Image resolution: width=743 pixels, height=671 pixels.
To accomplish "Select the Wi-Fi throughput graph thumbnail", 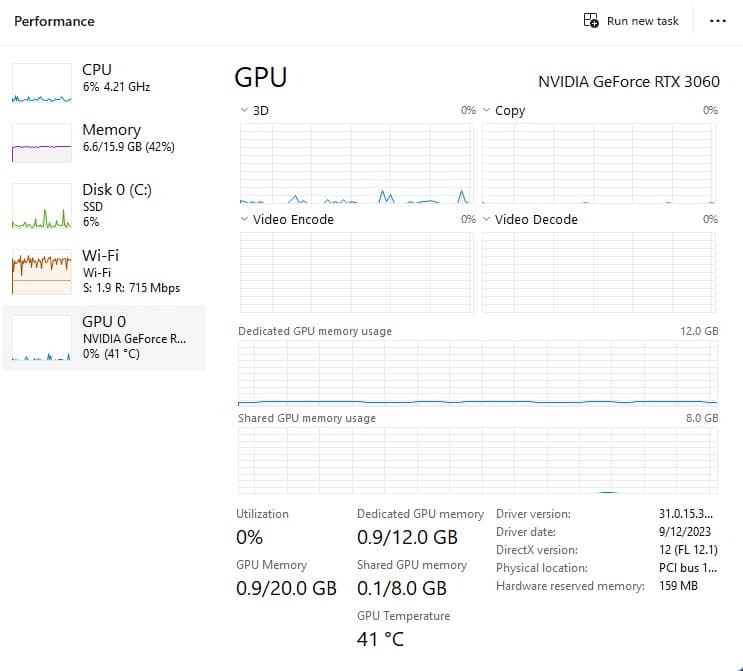I will (41, 270).
